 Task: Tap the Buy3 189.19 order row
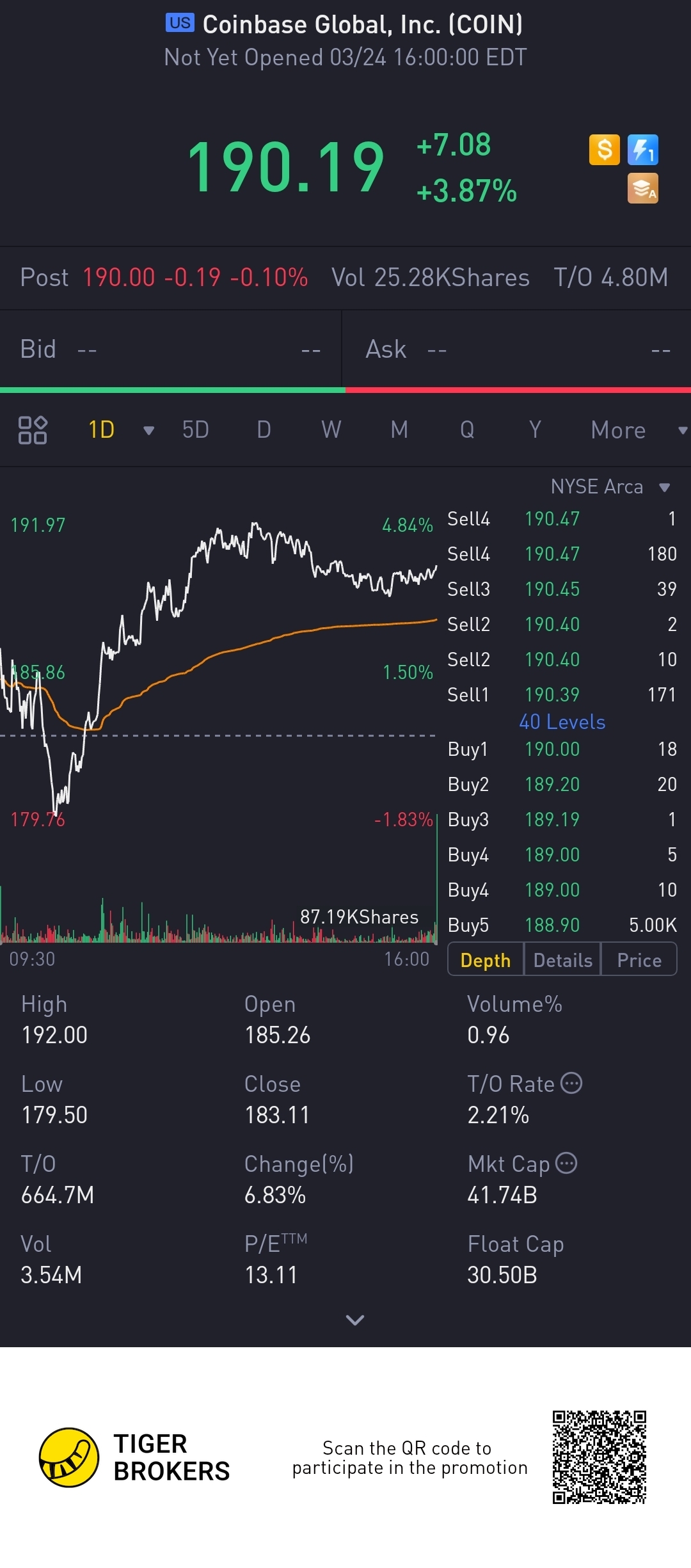(562, 819)
